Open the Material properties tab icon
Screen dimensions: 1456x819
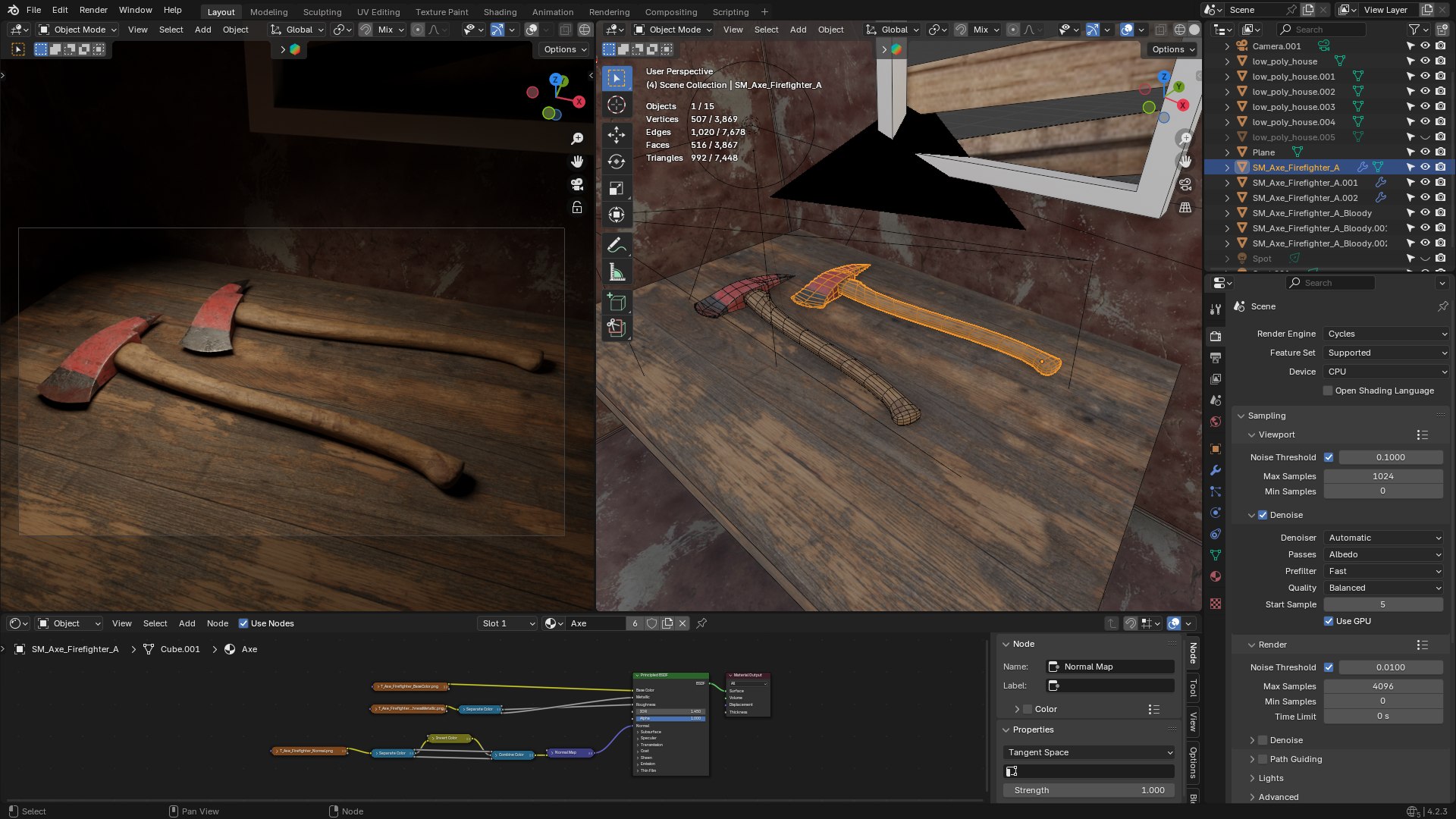(1216, 576)
